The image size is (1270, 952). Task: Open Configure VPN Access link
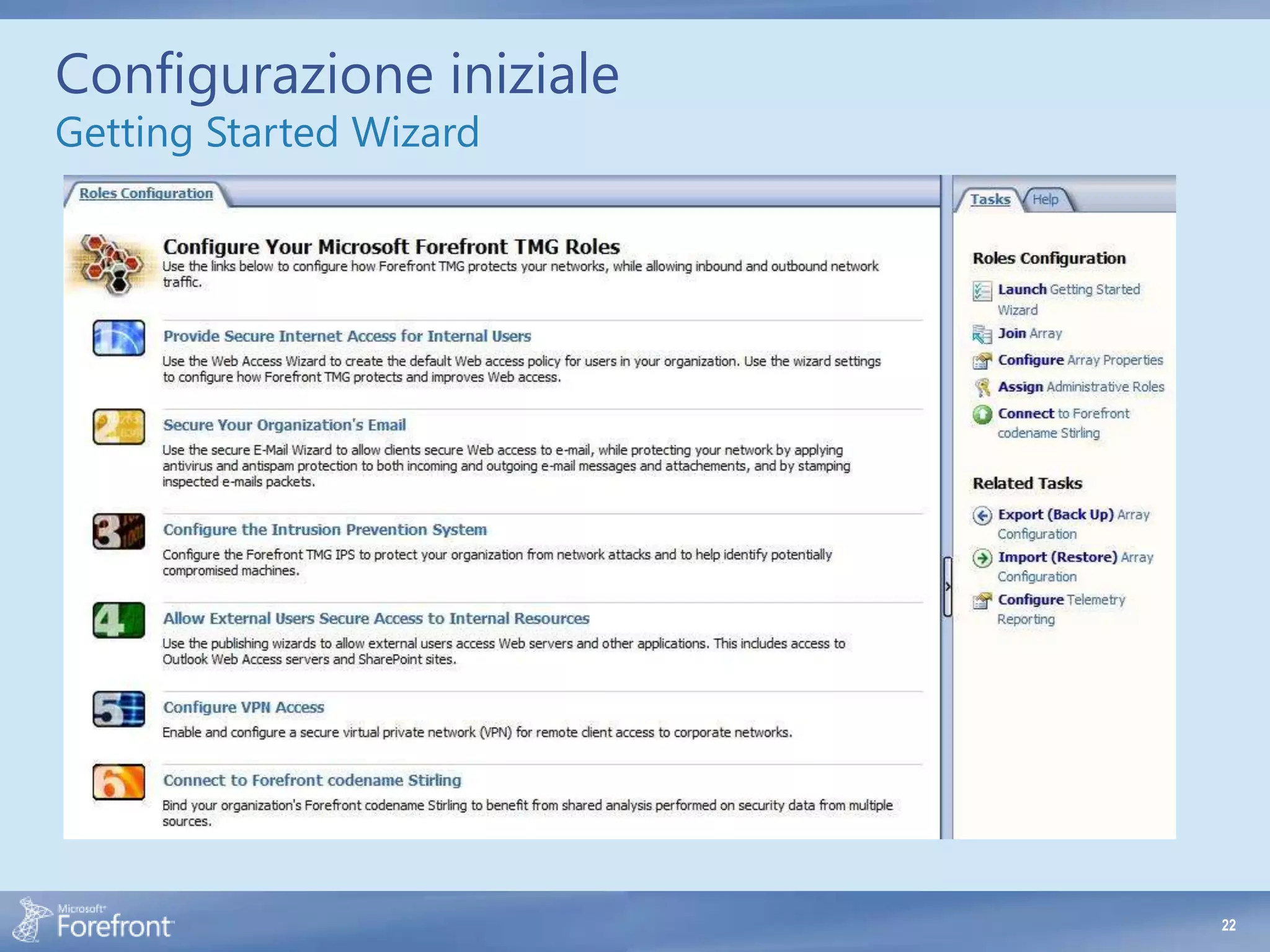coord(243,707)
